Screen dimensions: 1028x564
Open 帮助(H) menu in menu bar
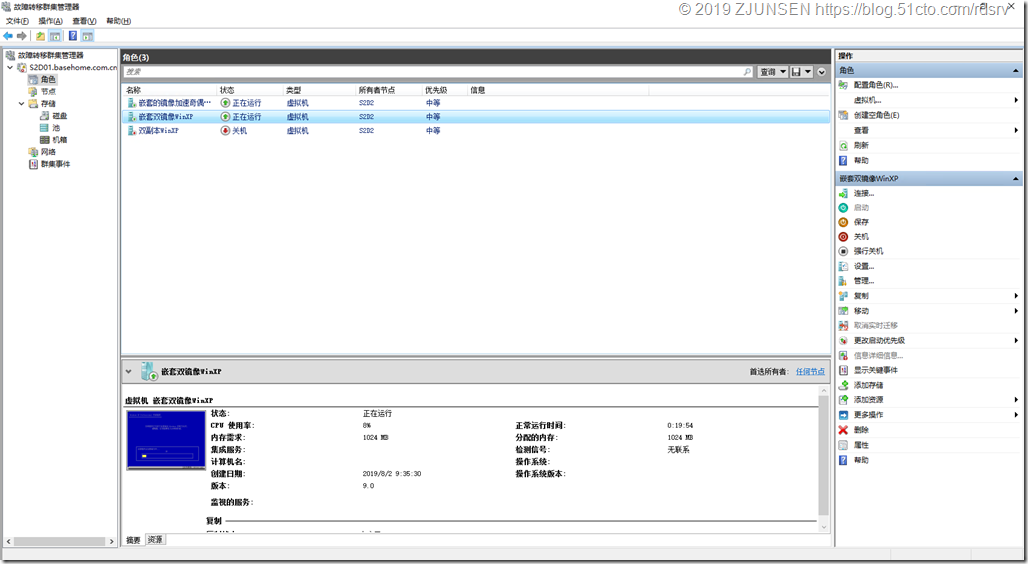pos(119,21)
